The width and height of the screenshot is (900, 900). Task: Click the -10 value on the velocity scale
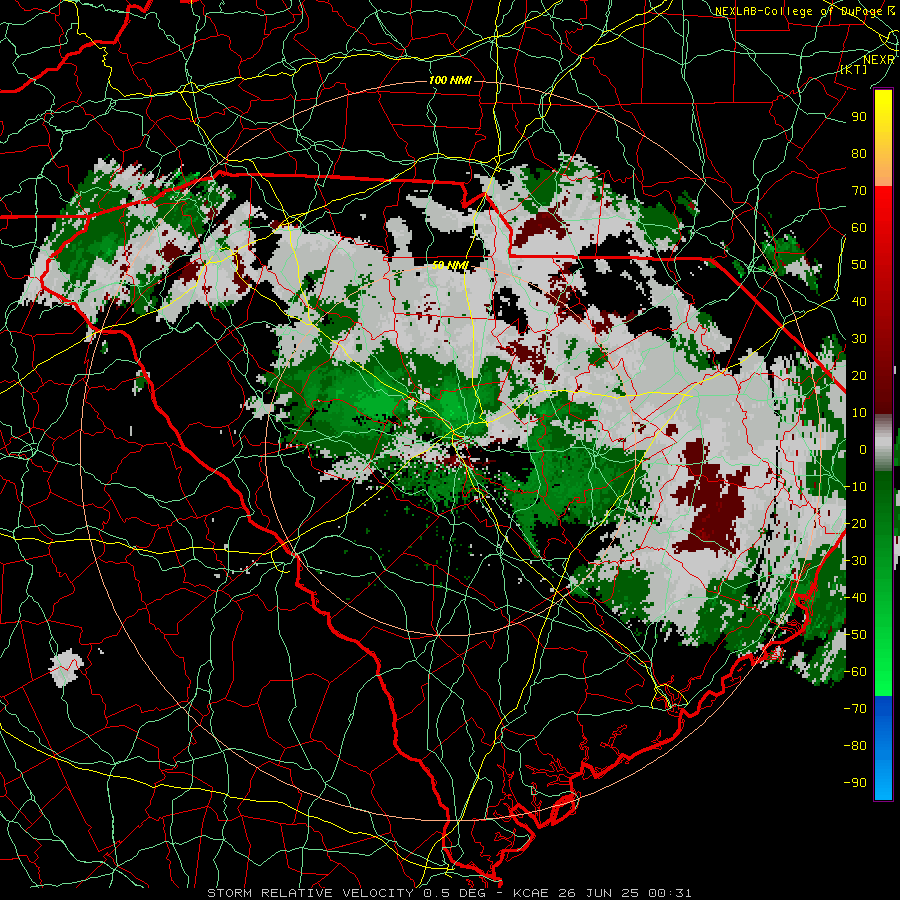pos(855,487)
